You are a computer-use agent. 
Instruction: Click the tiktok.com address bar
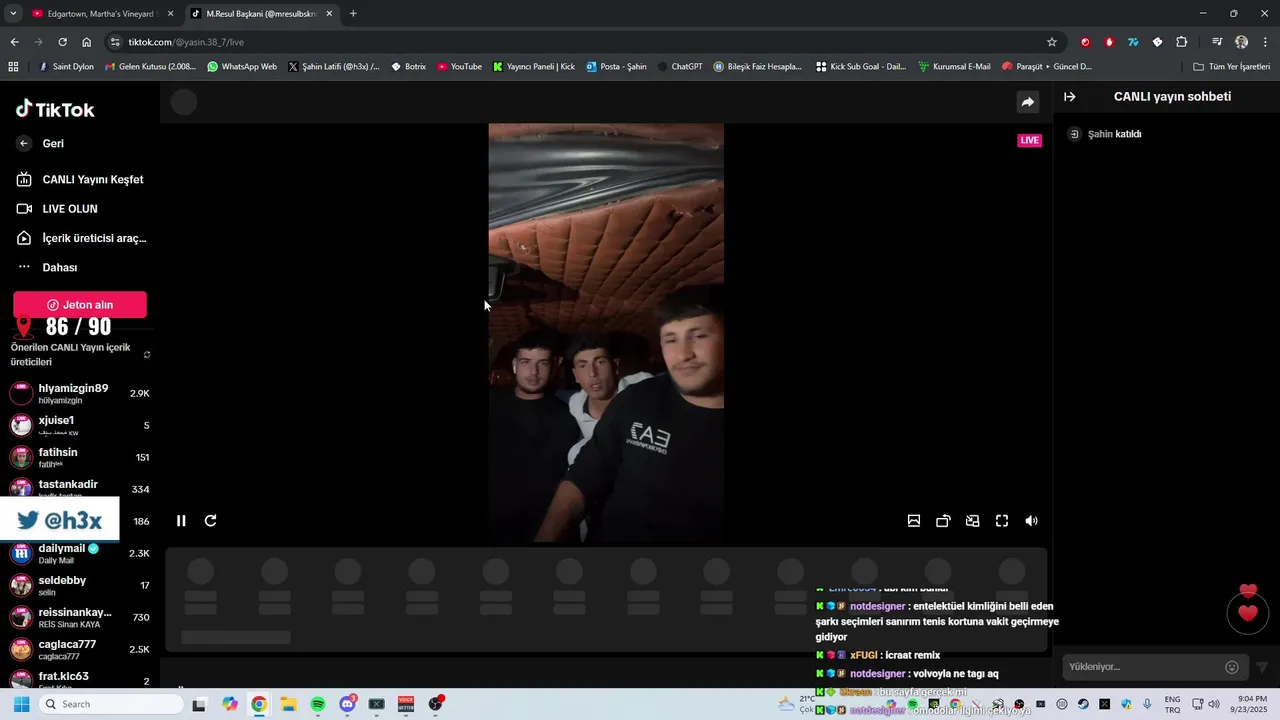point(580,42)
